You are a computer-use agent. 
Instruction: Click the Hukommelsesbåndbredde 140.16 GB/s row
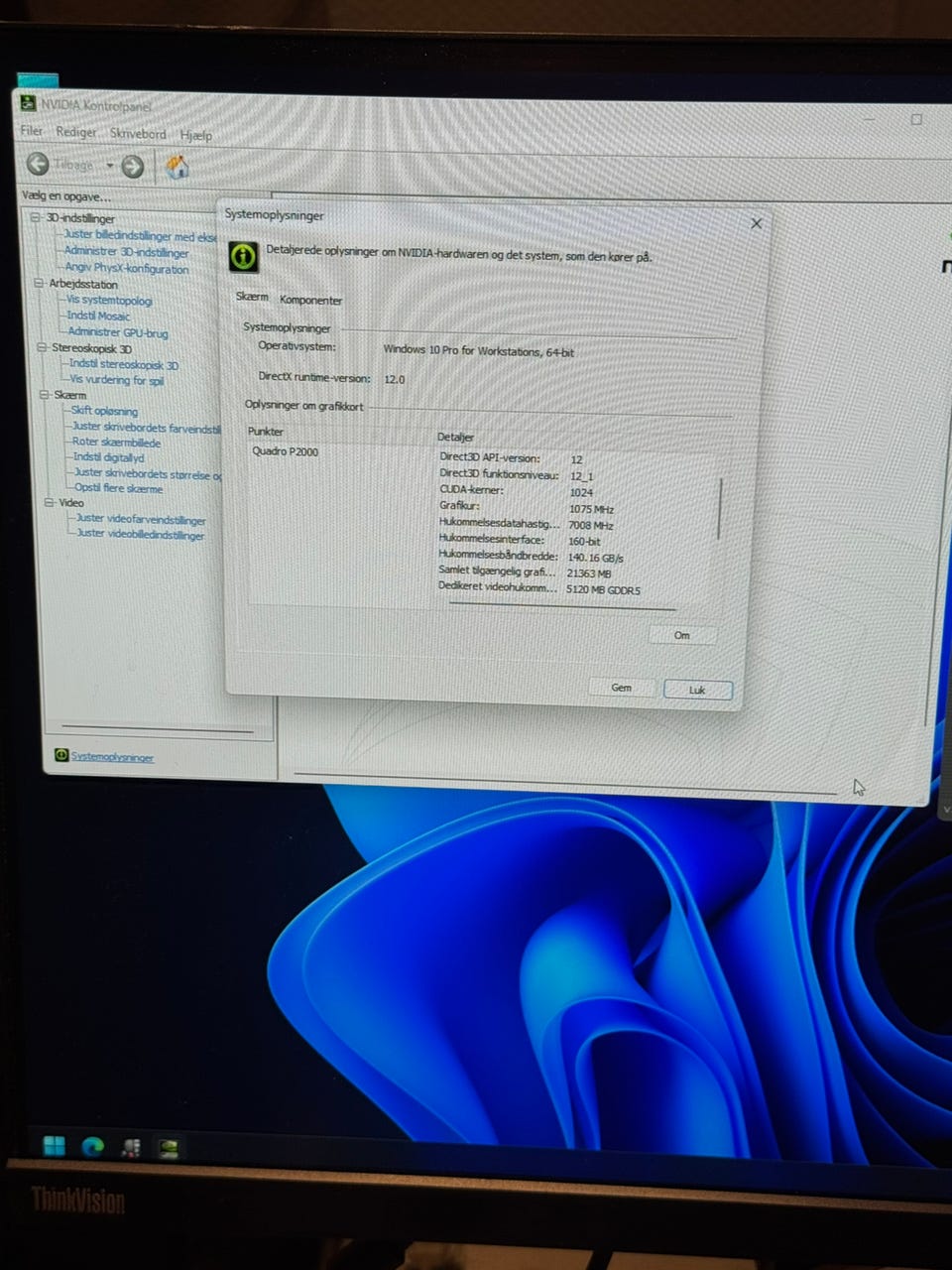coord(531,557)
